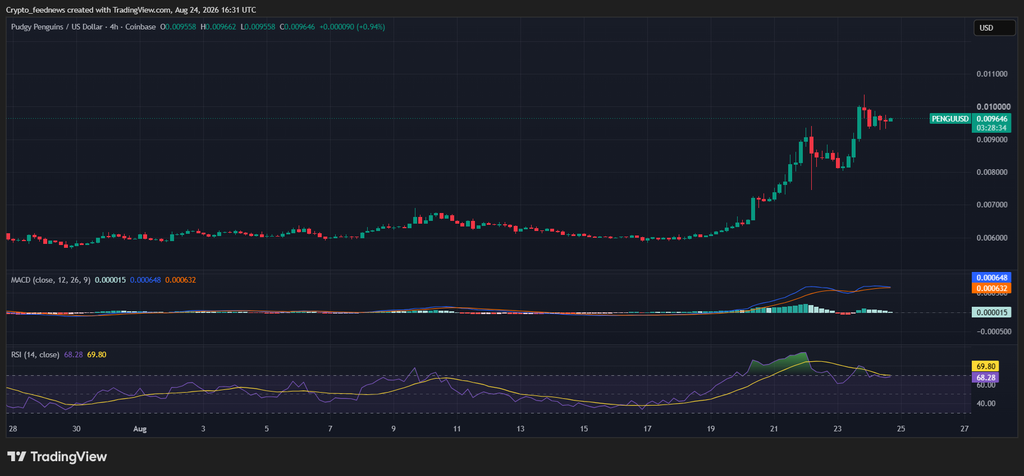This screenshot has width=1024, height=476.
Task: Click the 0.010000 price scale label
Action: tap(993, 106)
